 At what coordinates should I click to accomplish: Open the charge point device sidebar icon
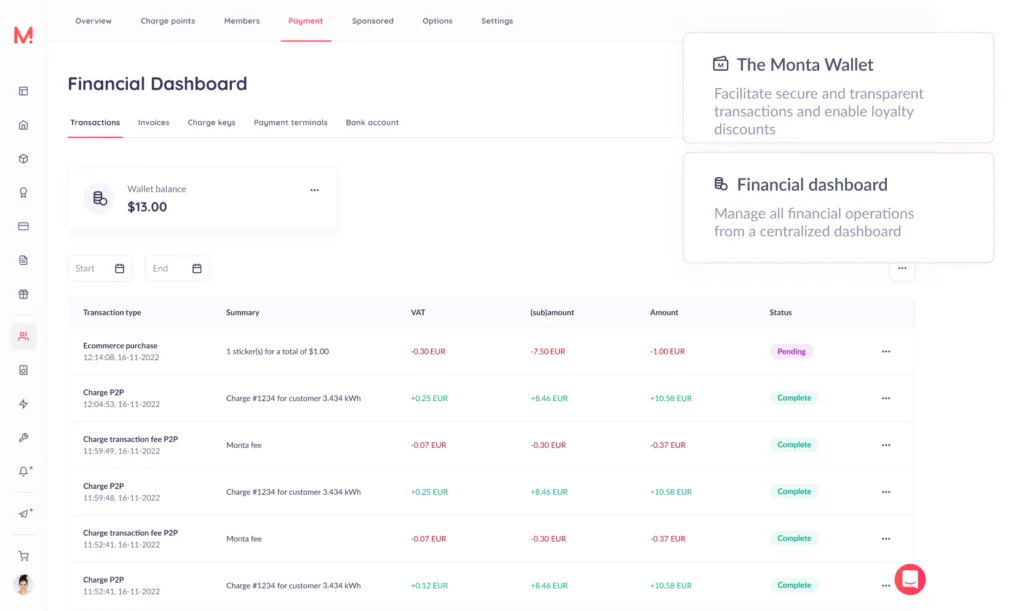point(24,370)
